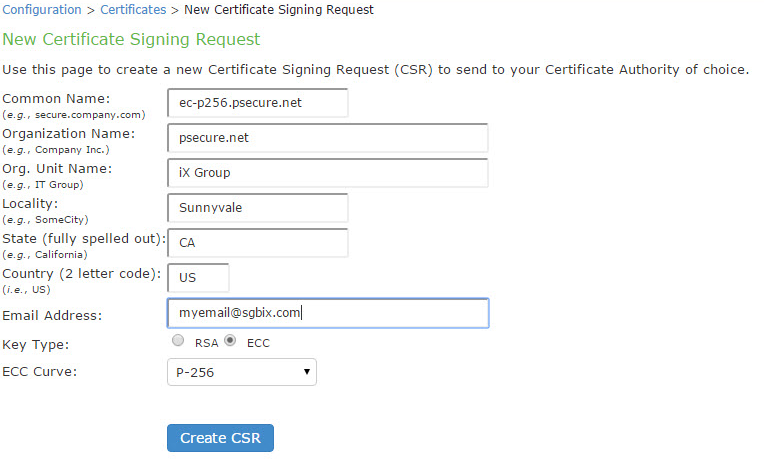Click the 'Email Address:' label text

point(52,315)
